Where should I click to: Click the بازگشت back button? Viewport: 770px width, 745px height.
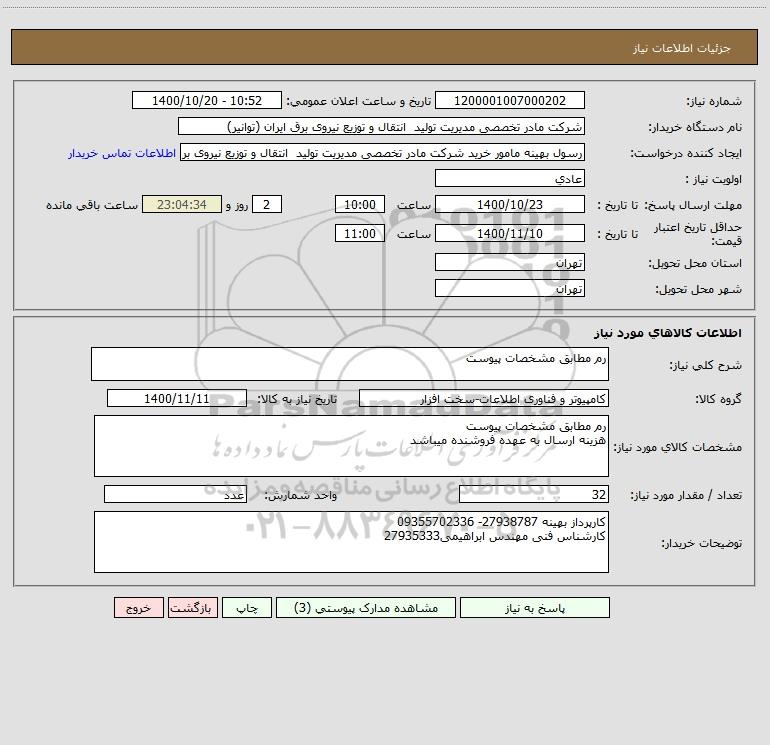[x=192, y=607]
